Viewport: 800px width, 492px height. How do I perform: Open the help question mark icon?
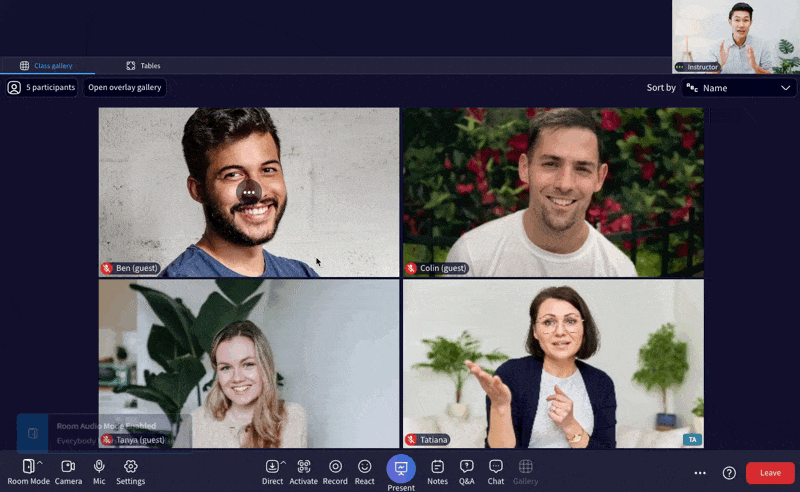[x=729, y=473]
